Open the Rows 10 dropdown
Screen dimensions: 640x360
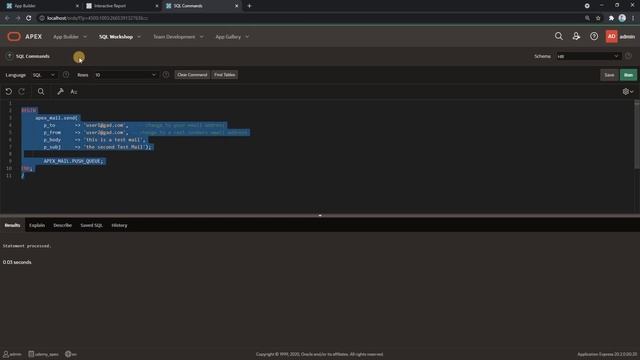125,75
